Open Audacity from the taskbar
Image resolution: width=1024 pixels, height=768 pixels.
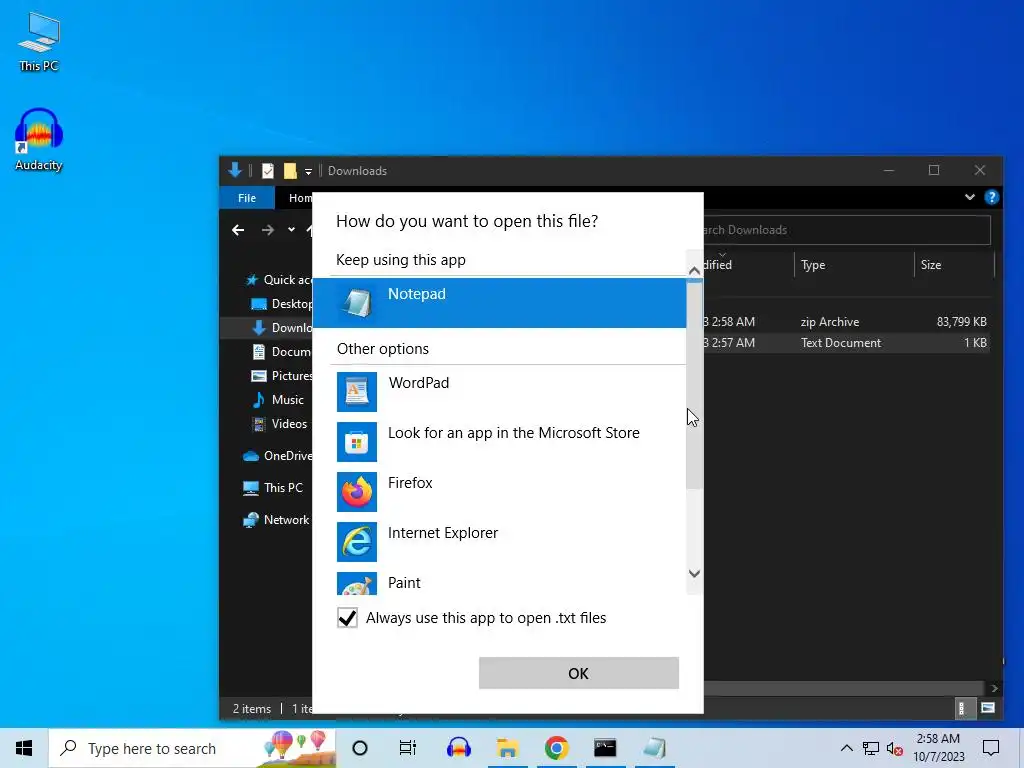click(x=458, y=748)
